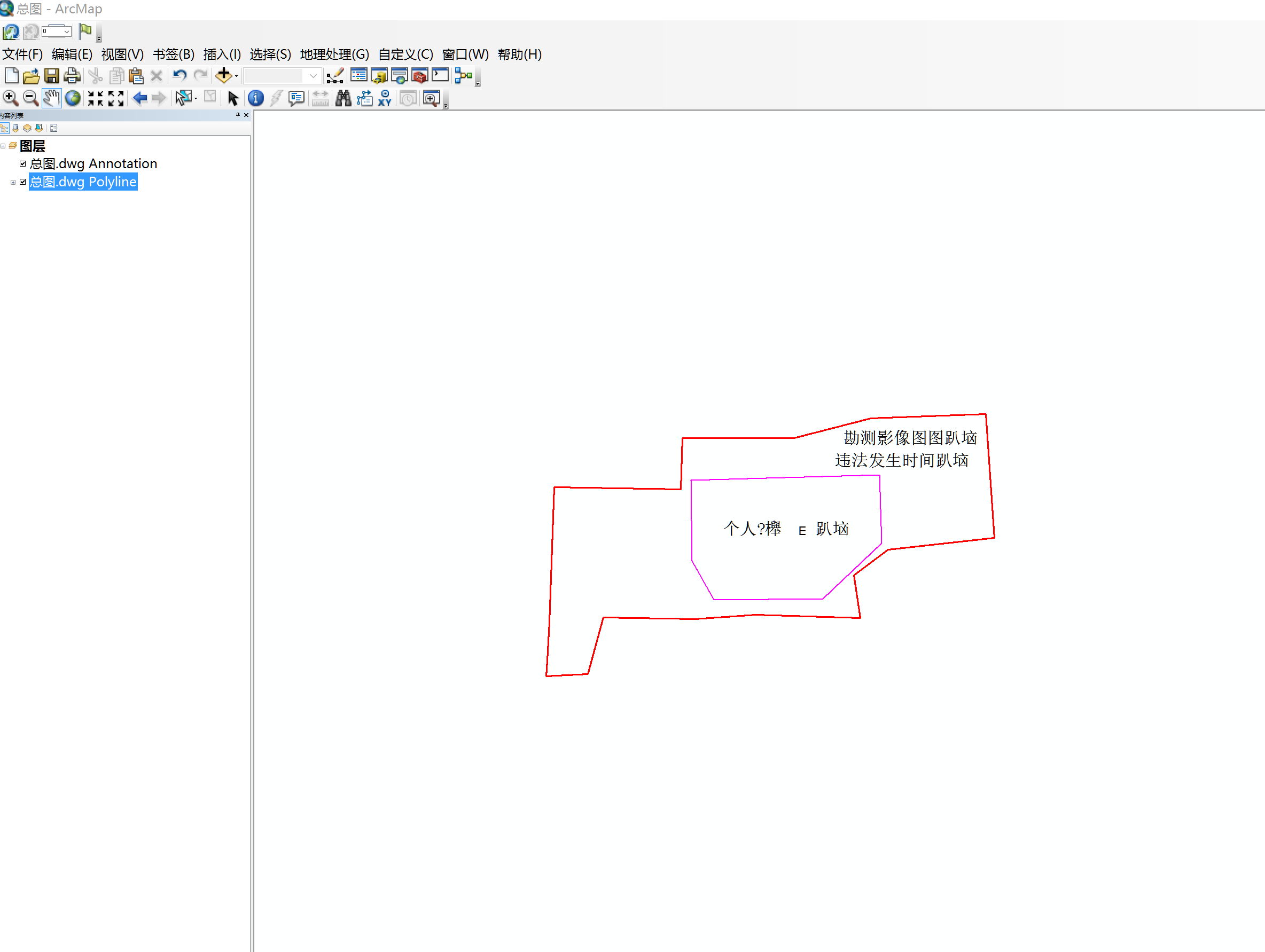Screen dimensions: 1265x952
Task: Open the Search window
Action: point(400,75)
